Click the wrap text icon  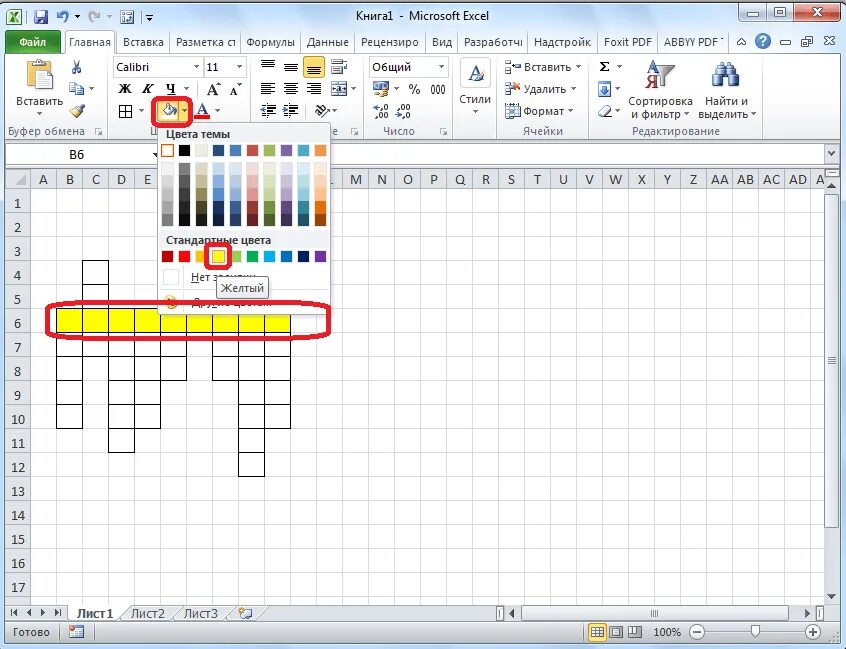[x=339, y=67]
